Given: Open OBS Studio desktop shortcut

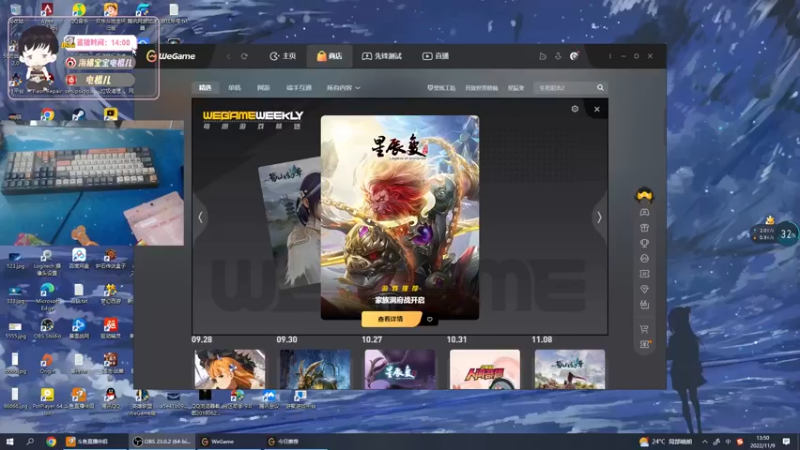Looking at the screenshot, I should (x=47, y=329).
